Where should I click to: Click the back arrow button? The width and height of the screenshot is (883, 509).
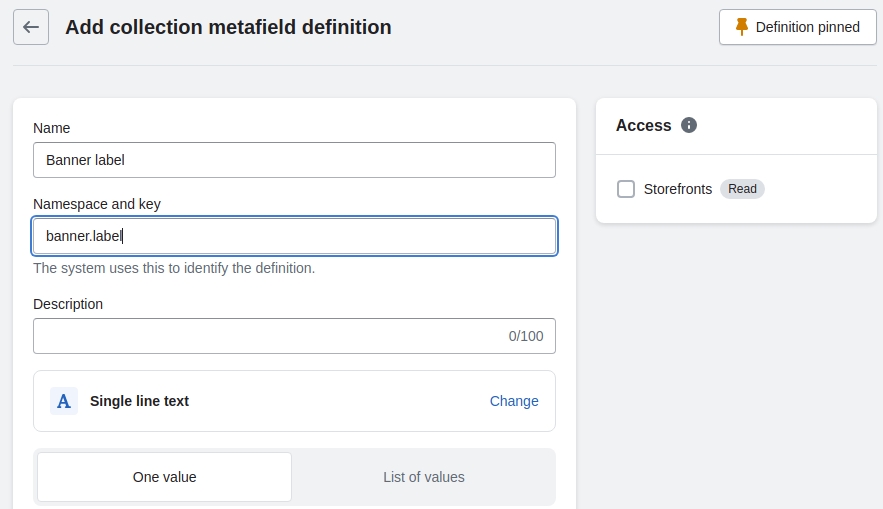click(31, 27)
